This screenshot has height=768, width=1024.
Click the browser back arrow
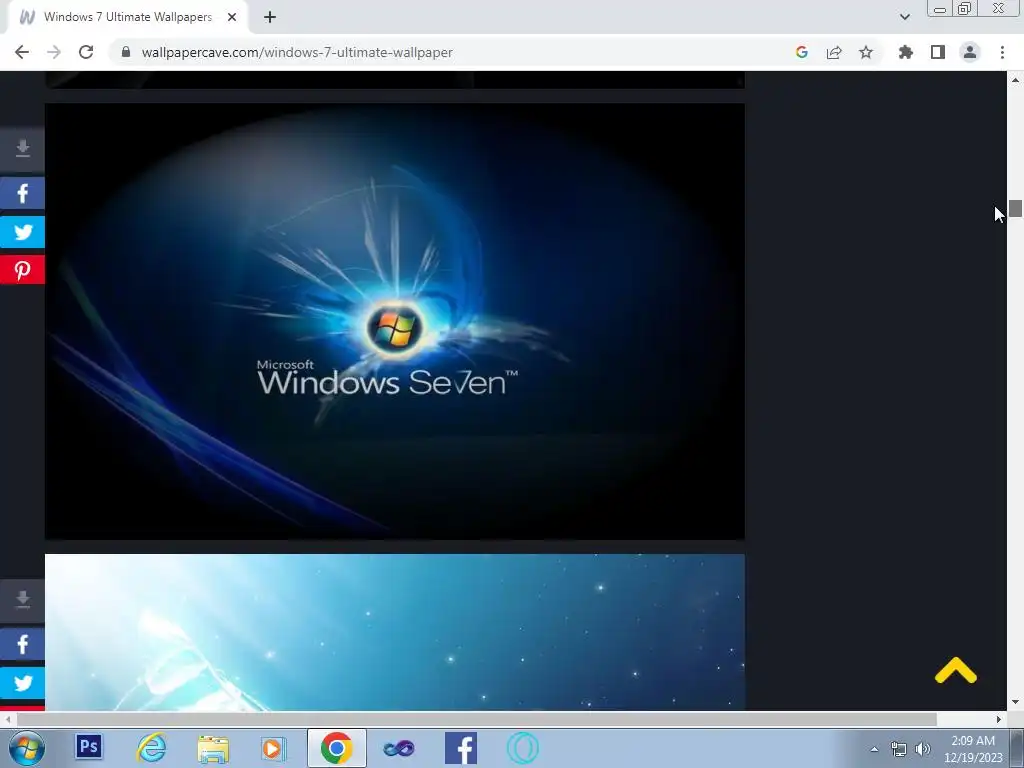[22, 52]
